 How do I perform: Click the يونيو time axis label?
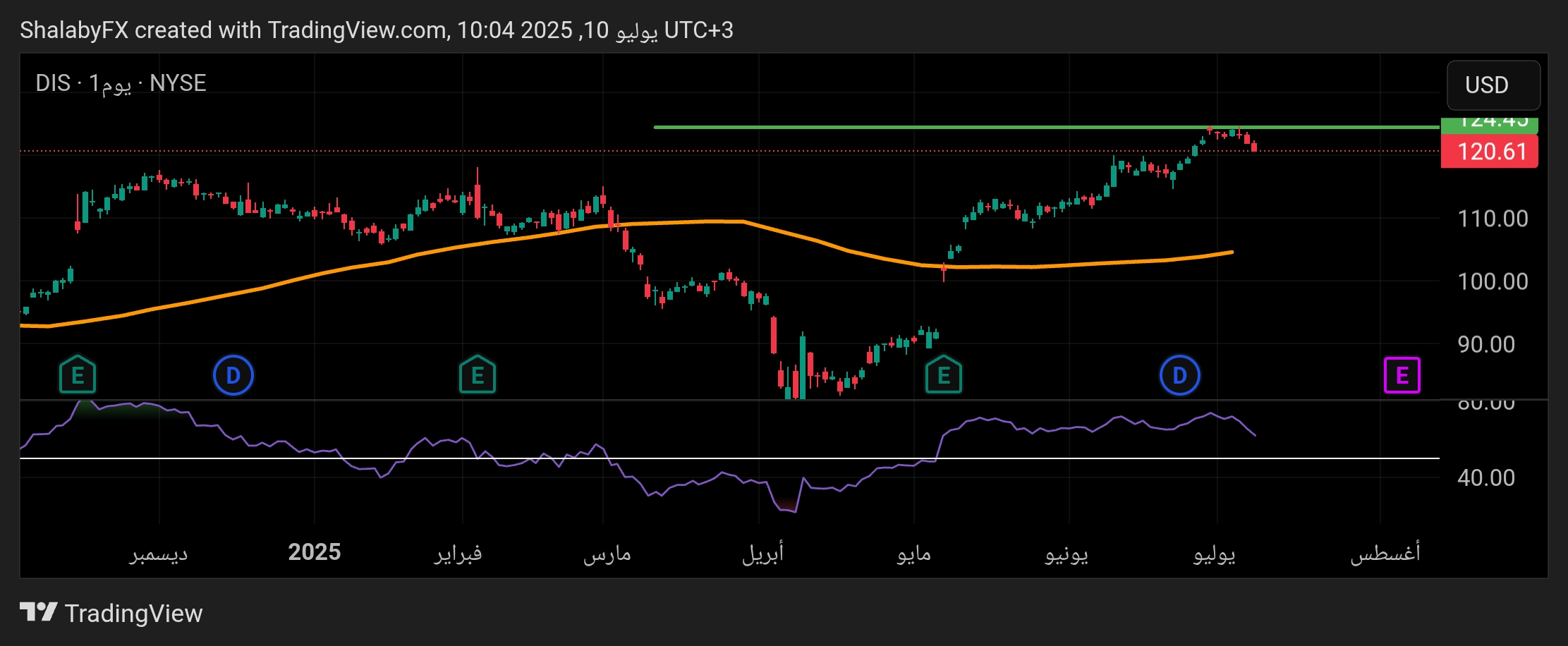1066,553
